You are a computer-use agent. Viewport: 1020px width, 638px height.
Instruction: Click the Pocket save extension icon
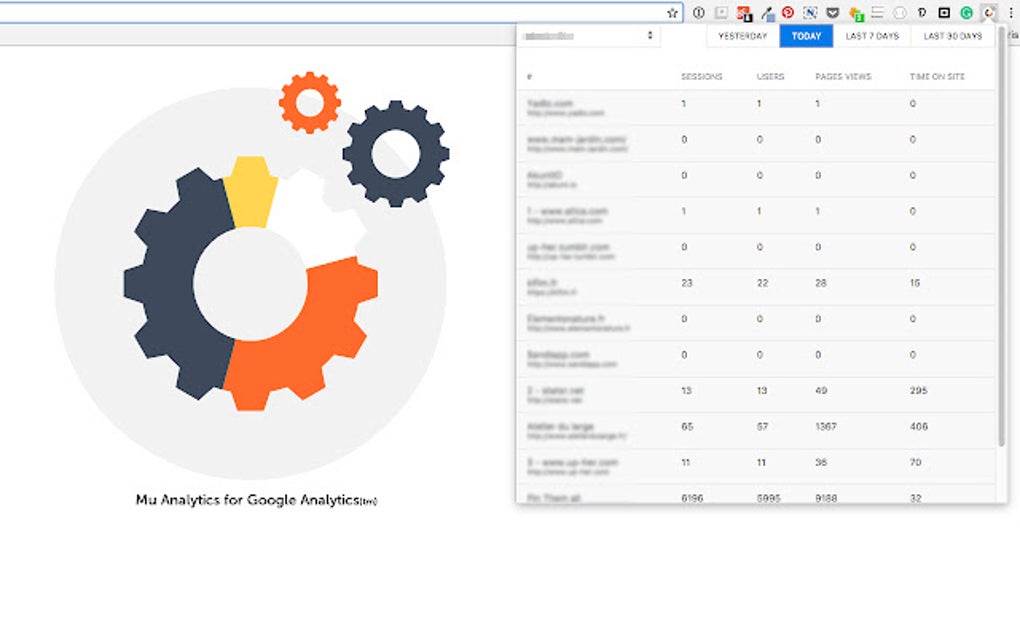point(832,13)
